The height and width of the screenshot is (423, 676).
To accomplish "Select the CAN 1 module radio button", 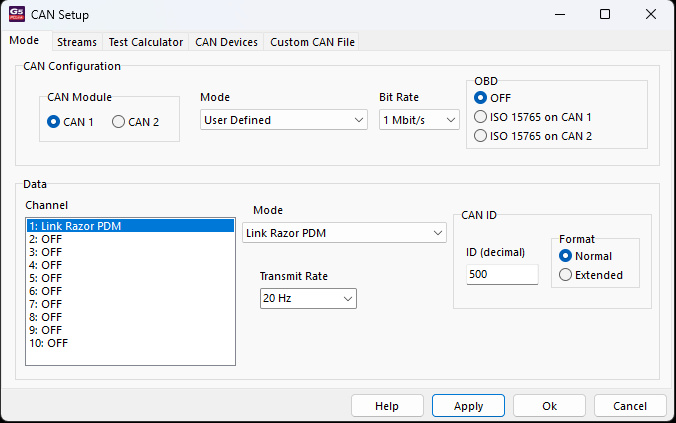I will (x=54, y=122).
